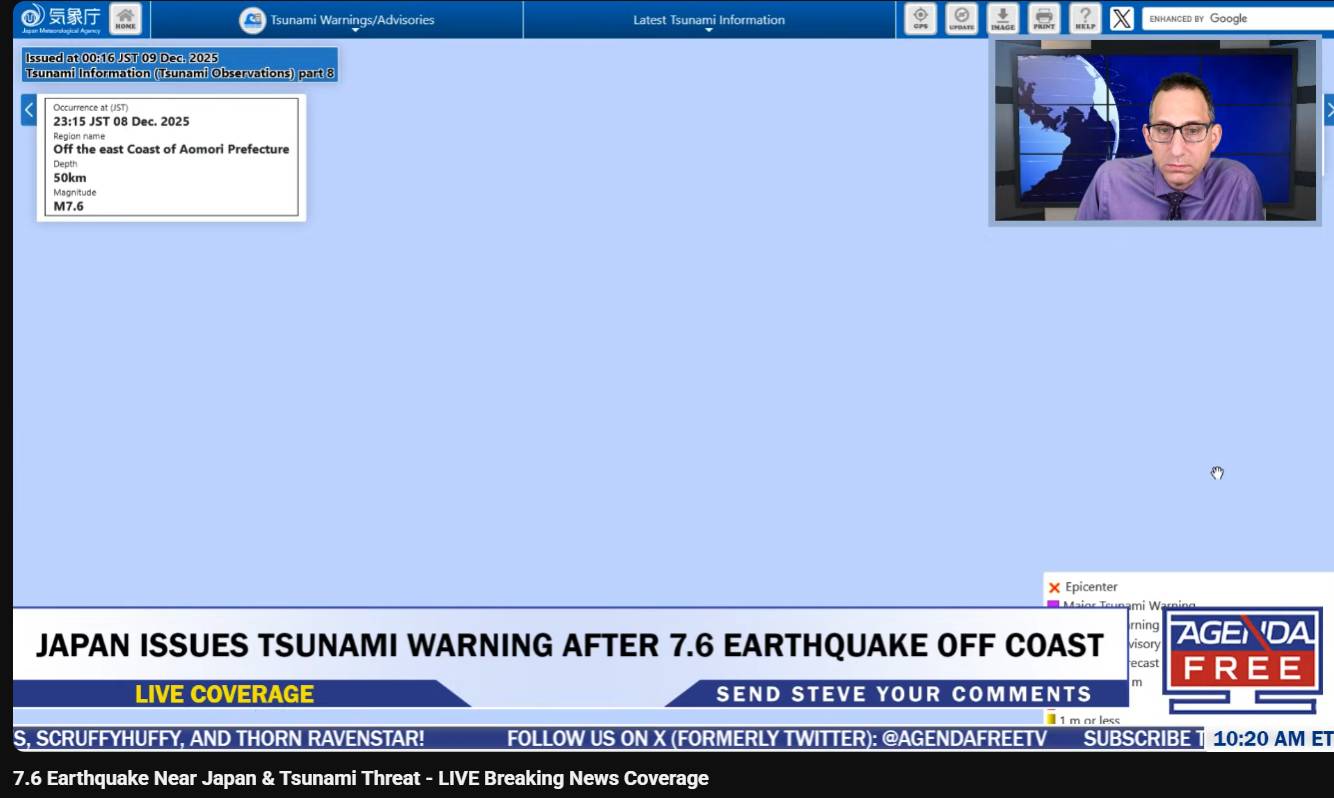
Task: Click the Epicenter legend entry
Action: 1083,587
